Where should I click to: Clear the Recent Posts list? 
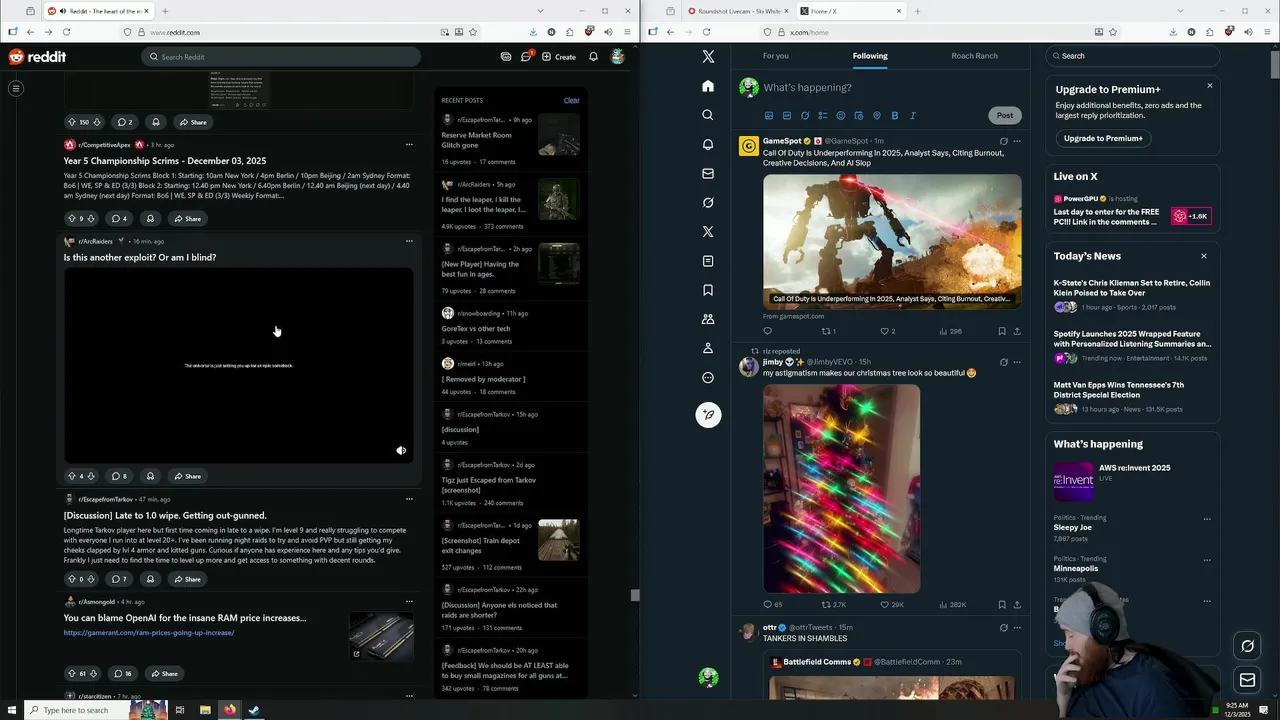tap(571, 100)
